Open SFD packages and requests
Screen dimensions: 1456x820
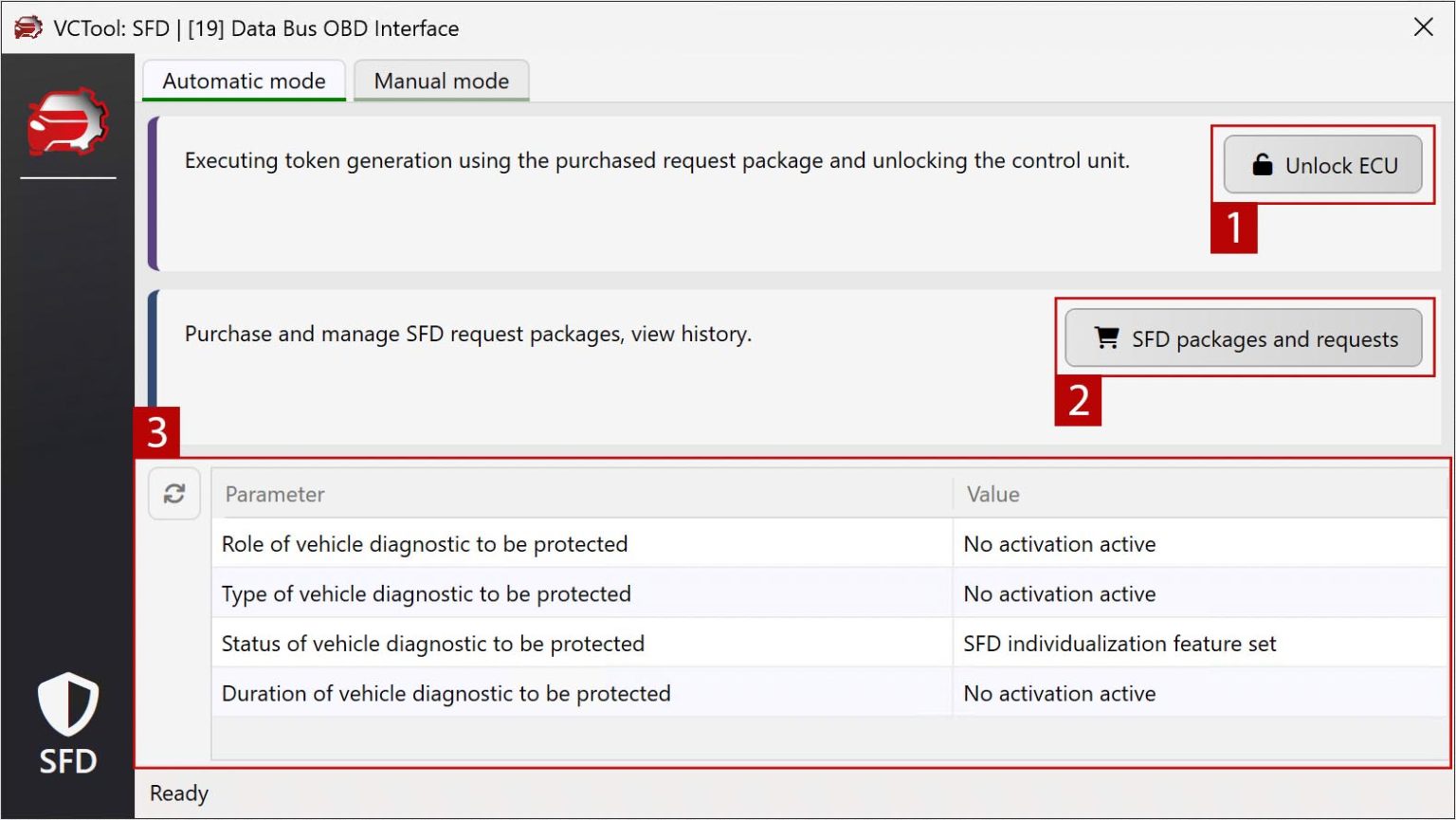click(x=1243, y=338)
